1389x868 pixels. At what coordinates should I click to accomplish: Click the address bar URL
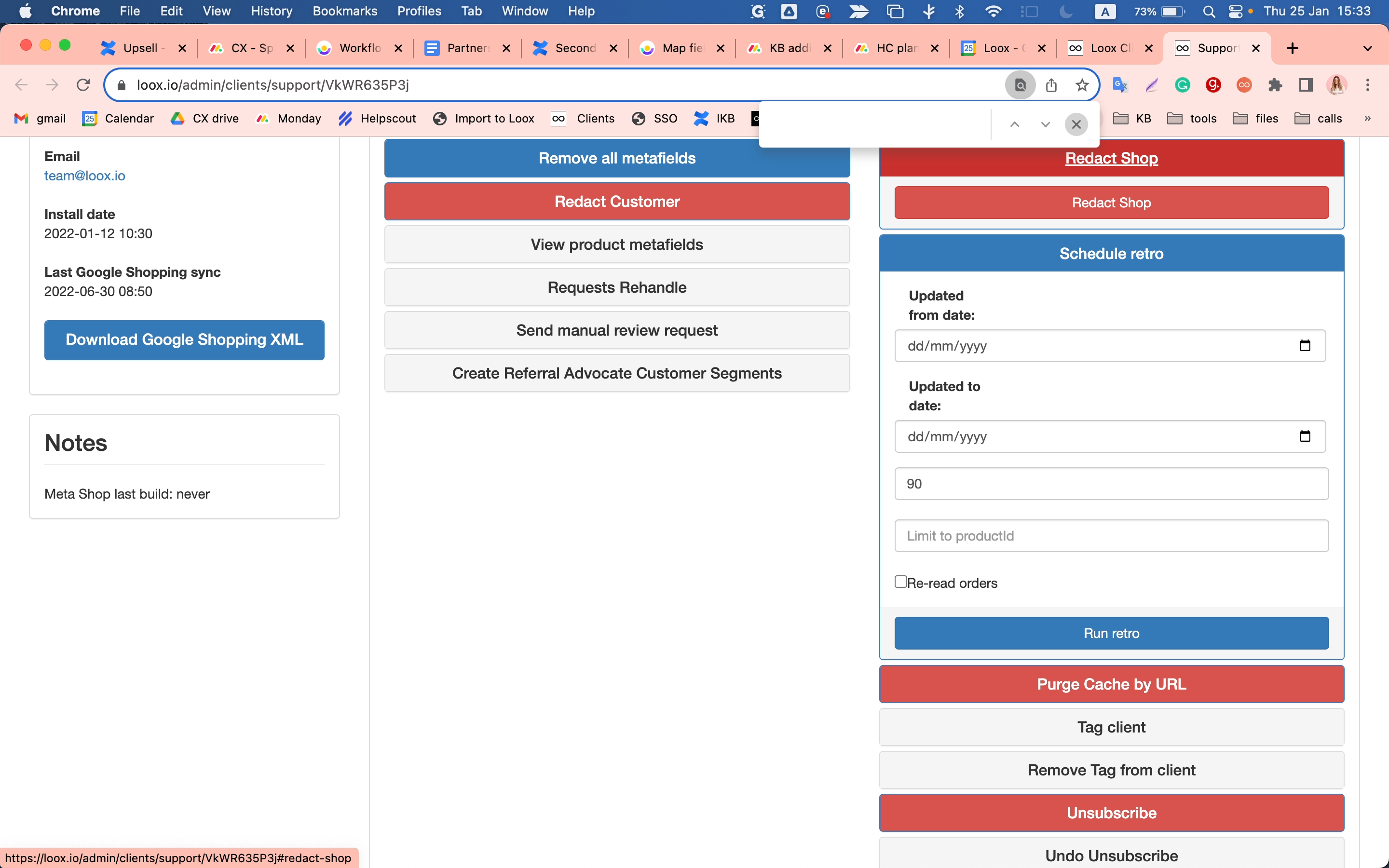click(x=272, y=85)
